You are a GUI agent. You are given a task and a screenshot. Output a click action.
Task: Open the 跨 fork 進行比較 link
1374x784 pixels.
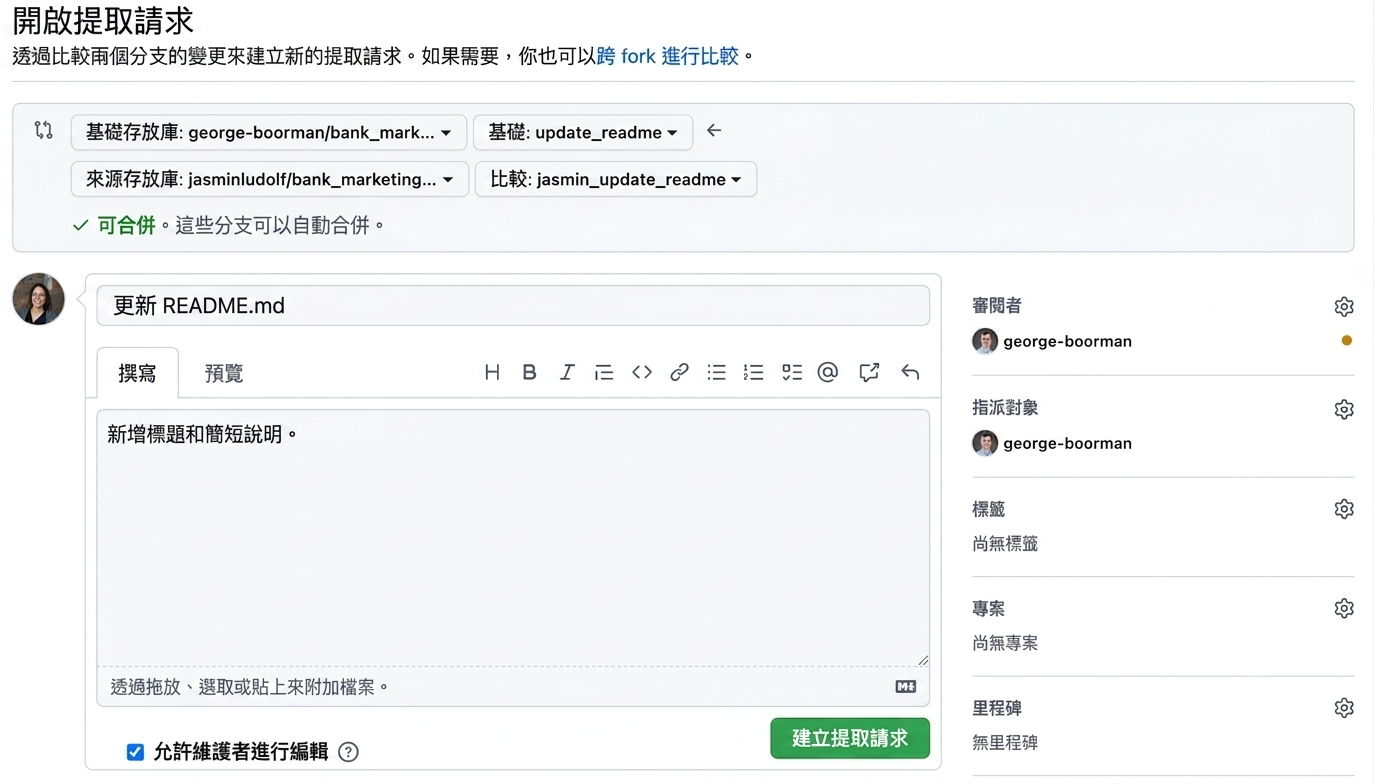668,56
